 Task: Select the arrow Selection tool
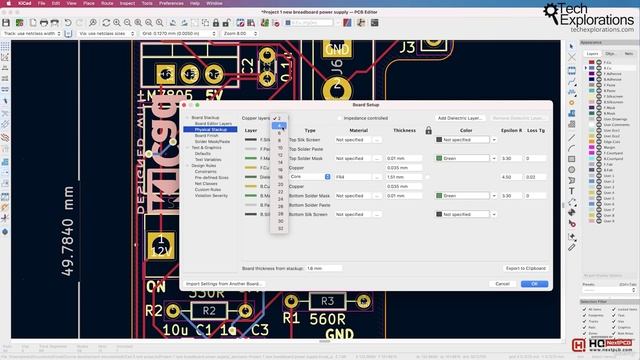click(571, 46)
